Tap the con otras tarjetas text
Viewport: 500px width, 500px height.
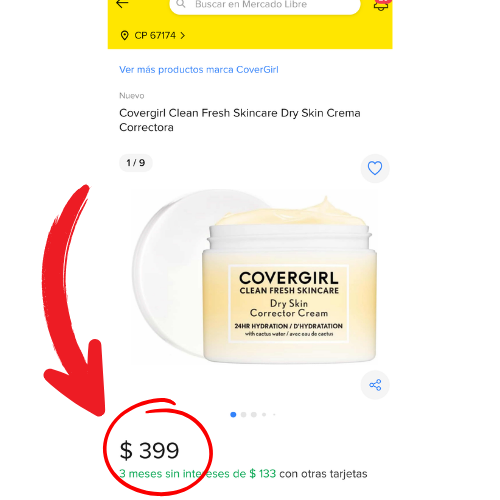tap(323, 474)
